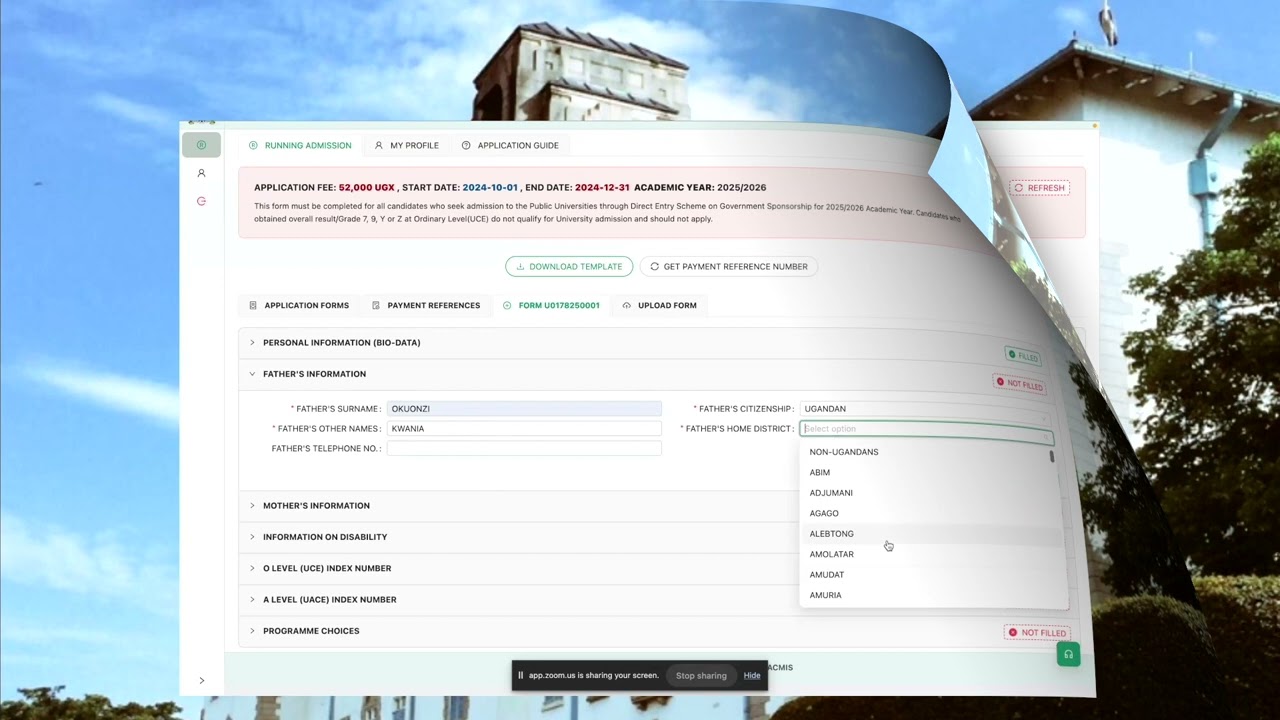Click the Download Template button
Viewport: 1280px width, 720px height.
click(569, 266)
